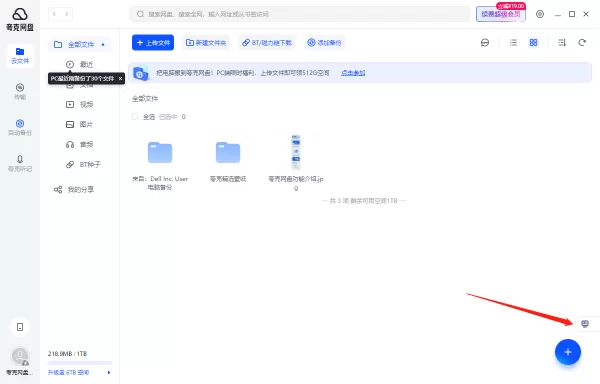
Task: Open the settings gear icon
Action: [x=540, y=14]
